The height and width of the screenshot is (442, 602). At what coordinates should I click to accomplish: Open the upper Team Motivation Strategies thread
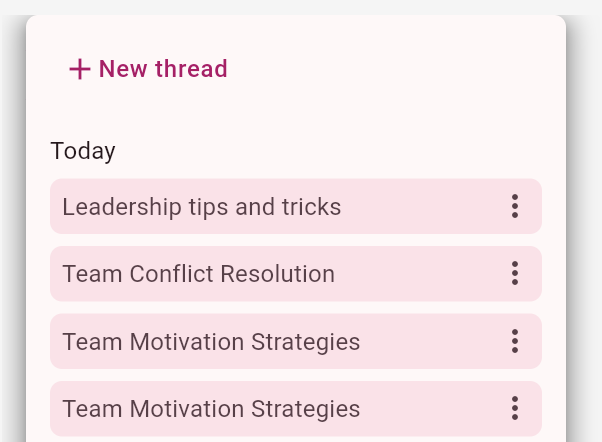coord(211,342)
